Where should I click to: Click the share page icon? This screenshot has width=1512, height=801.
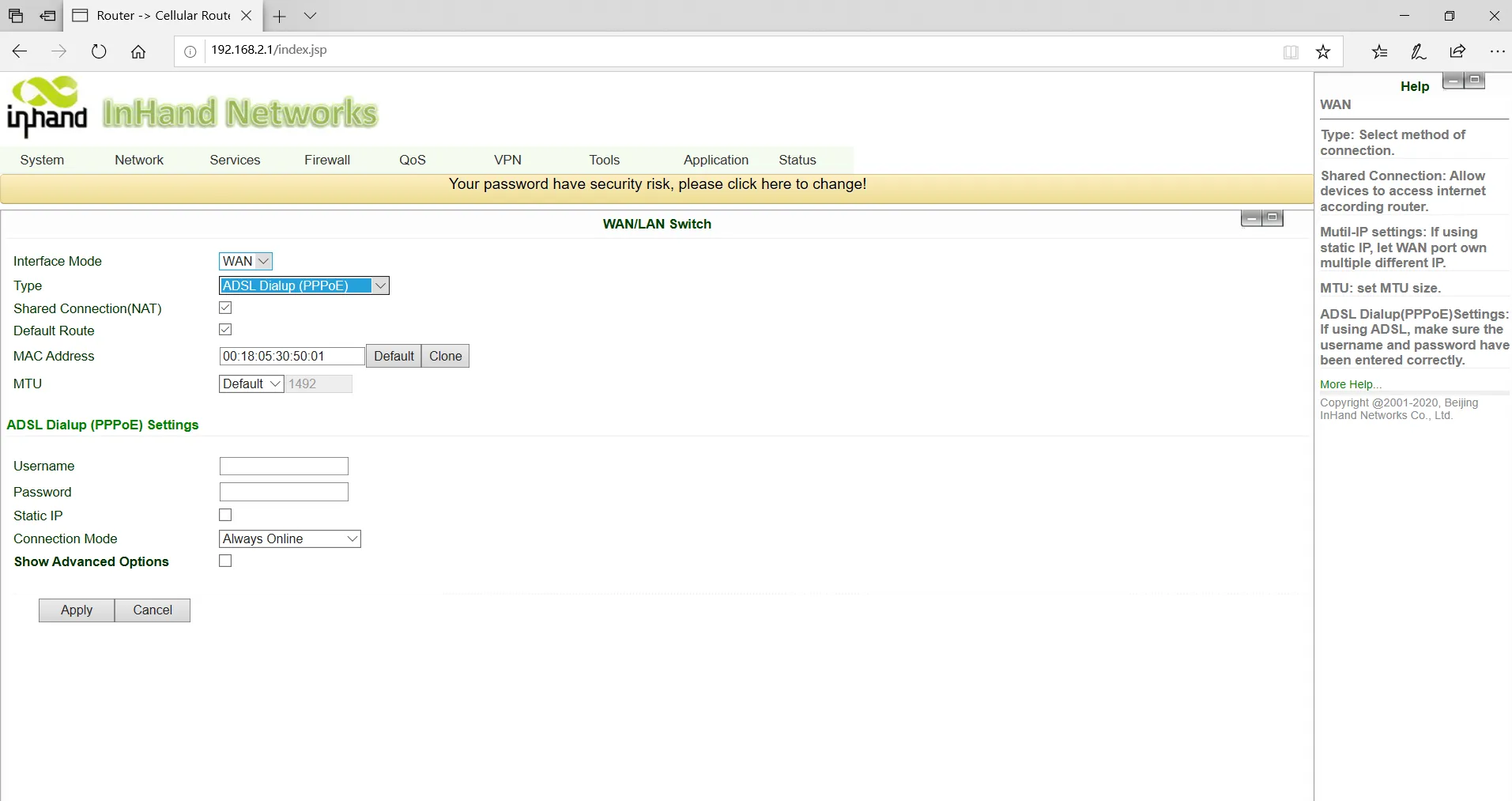point(1457,51)
